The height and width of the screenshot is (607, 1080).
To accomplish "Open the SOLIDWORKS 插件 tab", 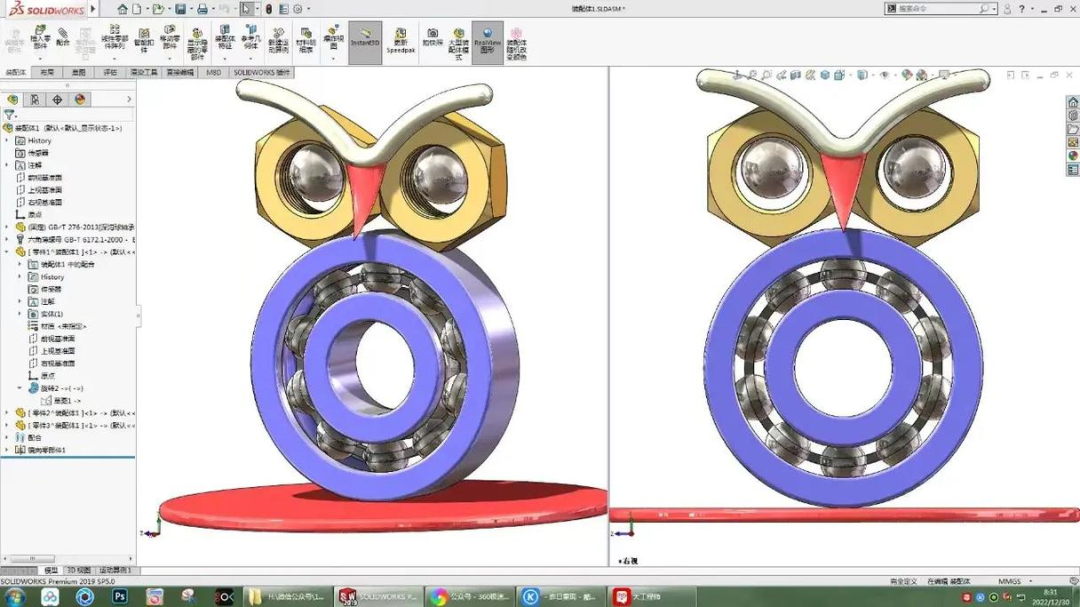I will coord(260,73).
